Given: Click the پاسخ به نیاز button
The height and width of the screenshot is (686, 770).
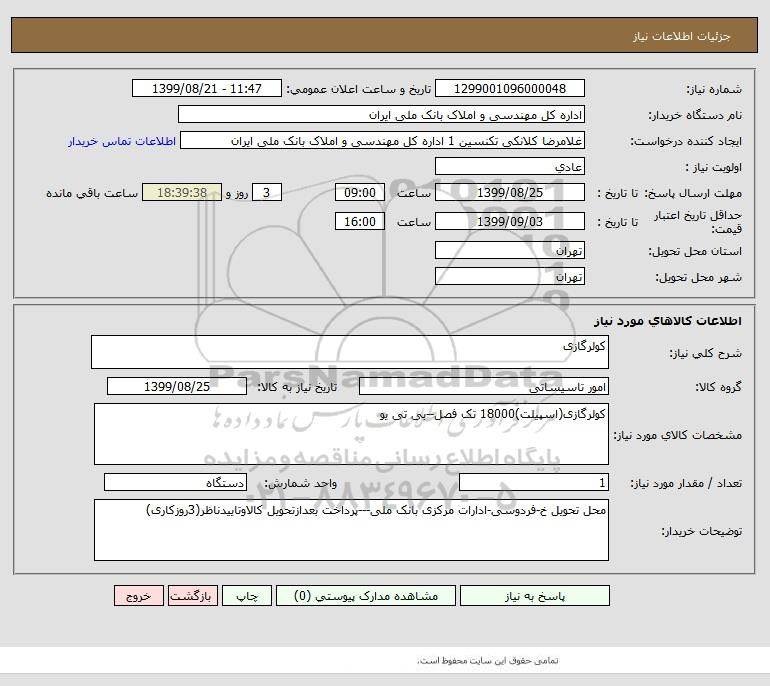Looking at the screenshot, I should pyautogui.click(x=535, y=596).
